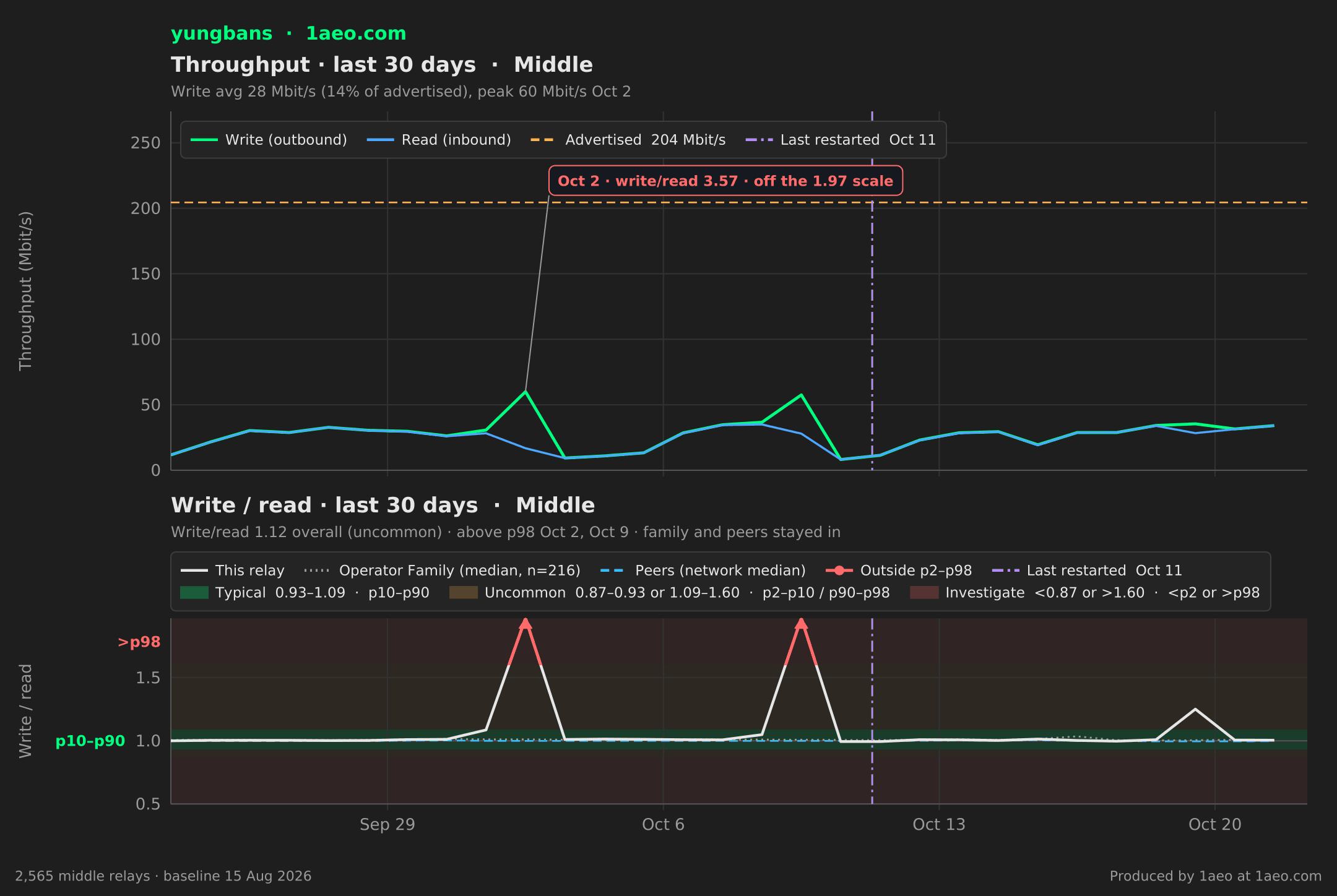
Task: Click the Produced by 1aeo at 1aeo.com footer
Action: (x=1216, y=876)
